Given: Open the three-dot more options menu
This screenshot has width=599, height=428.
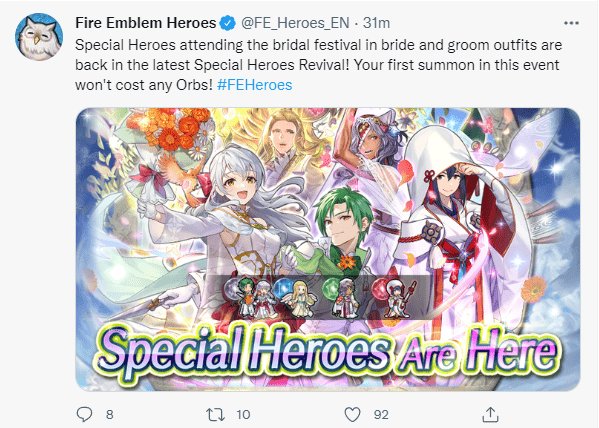Looking at the screenshot, I should click(x=571, y=23).
